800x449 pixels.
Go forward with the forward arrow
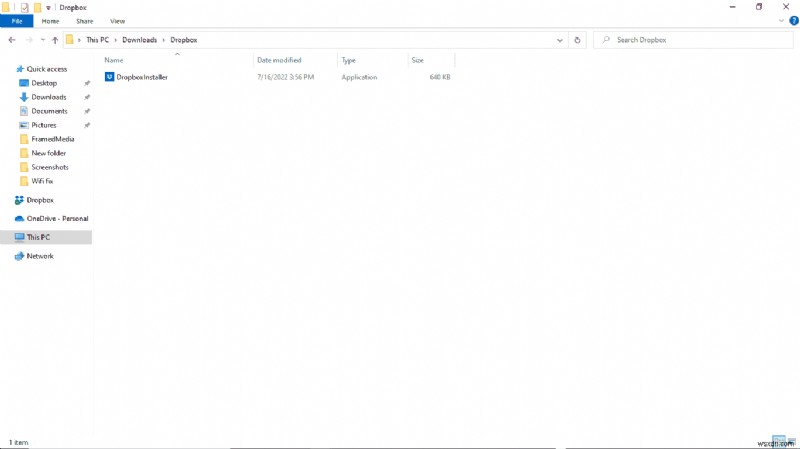(29, 40)
